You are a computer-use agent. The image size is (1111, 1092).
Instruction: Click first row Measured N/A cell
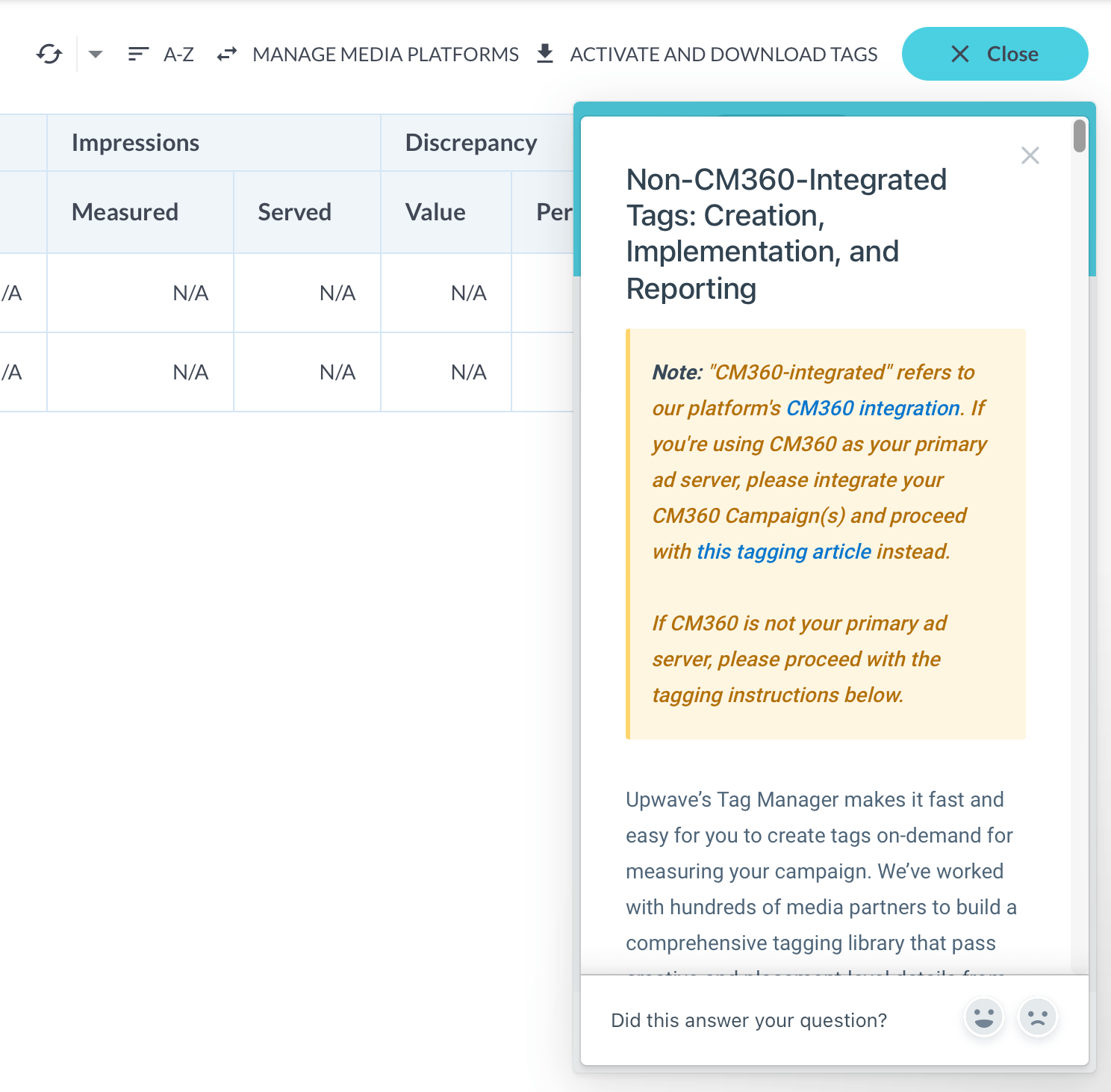point(140,293)
